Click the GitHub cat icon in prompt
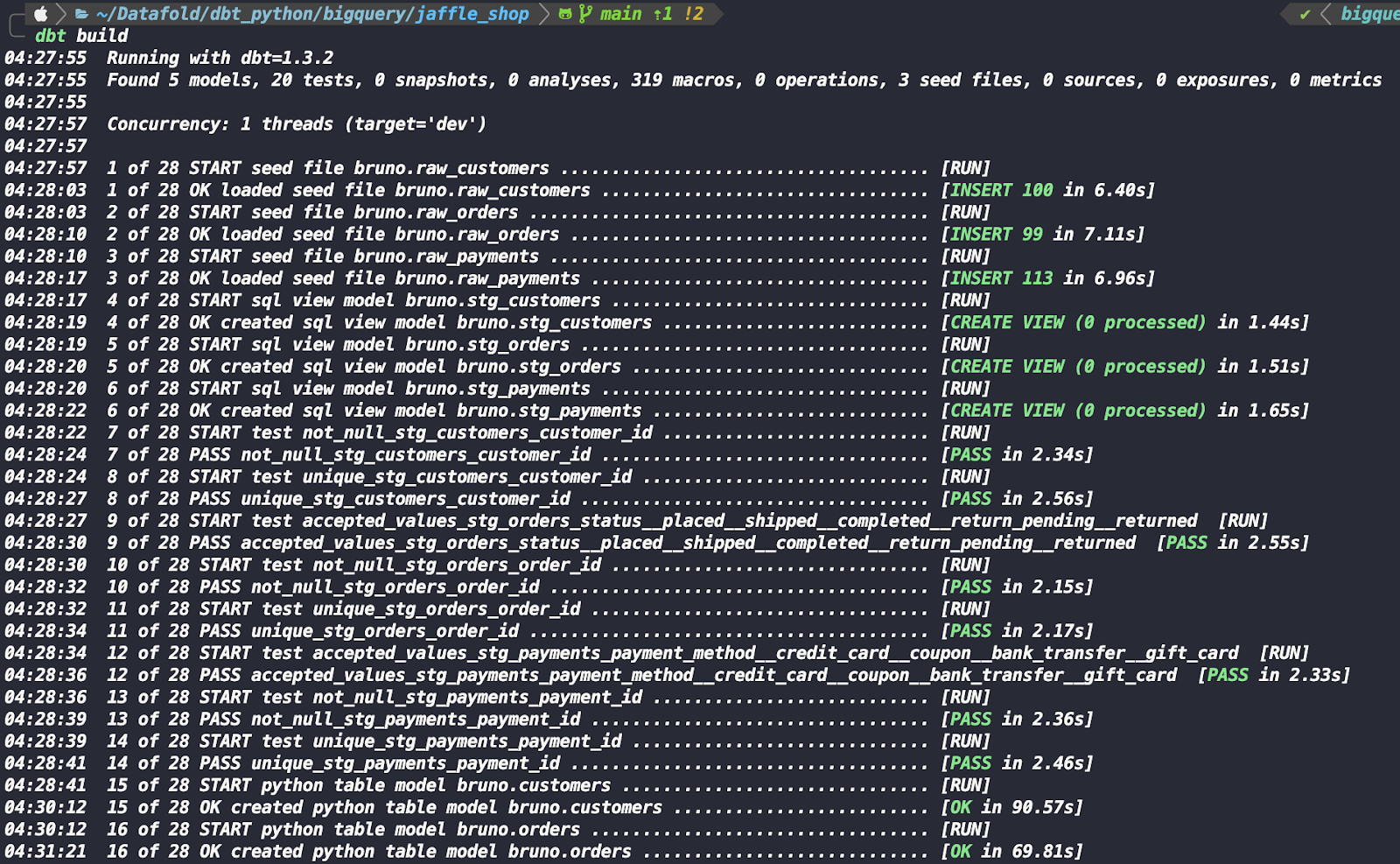Screen dimensions: 1400x864 pos(565,14)
